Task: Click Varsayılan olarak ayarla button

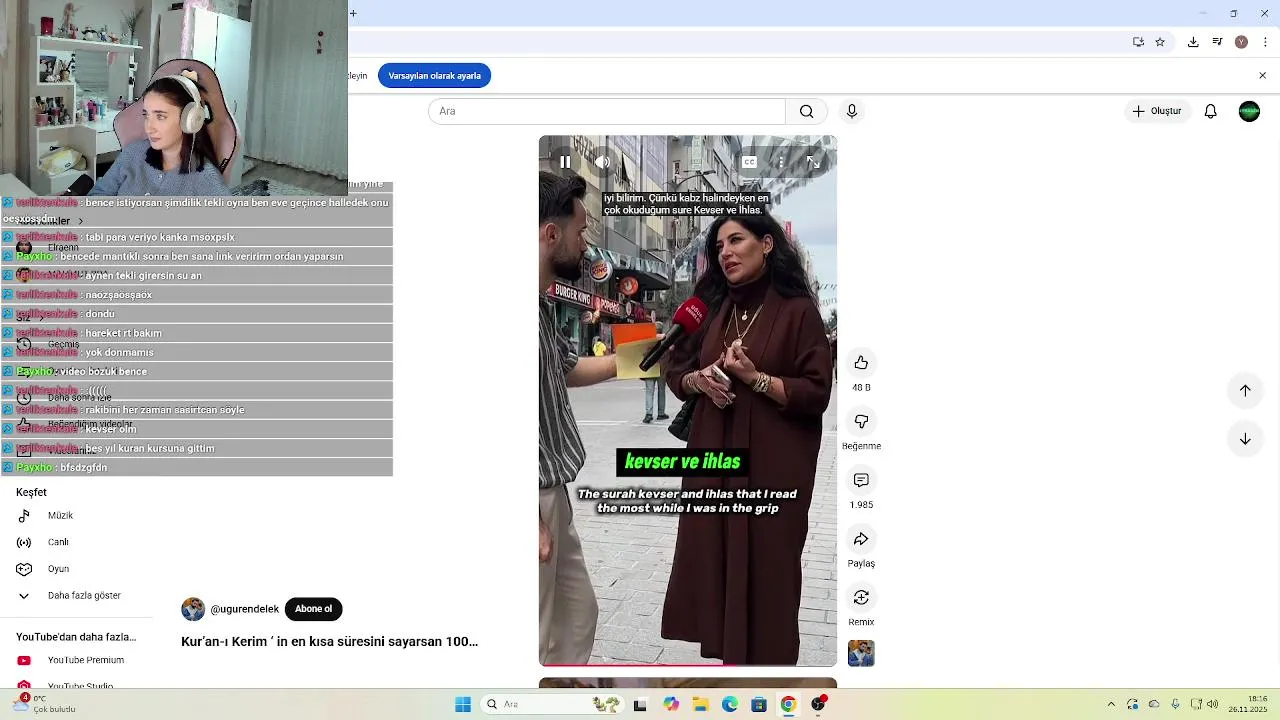Action: point(434,76)
